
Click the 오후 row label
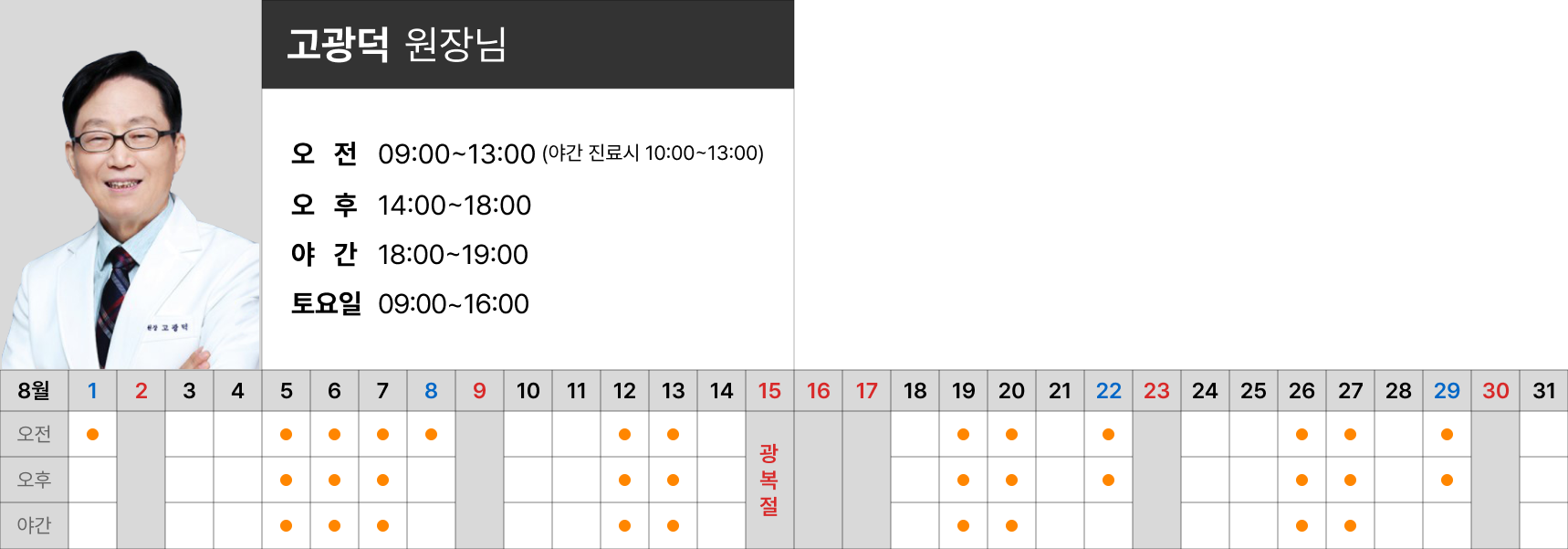click(x=34, y=480)
